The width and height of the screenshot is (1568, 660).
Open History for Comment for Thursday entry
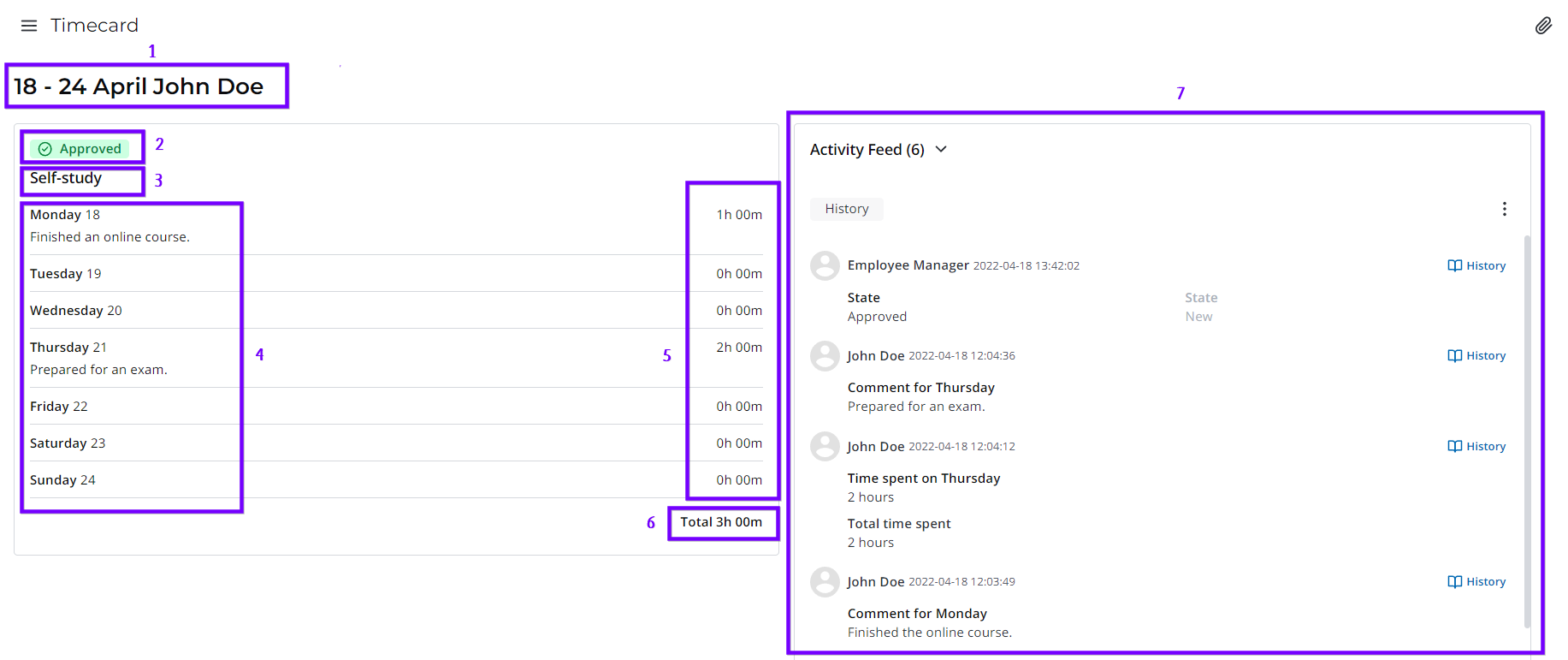pos(1476,356)
